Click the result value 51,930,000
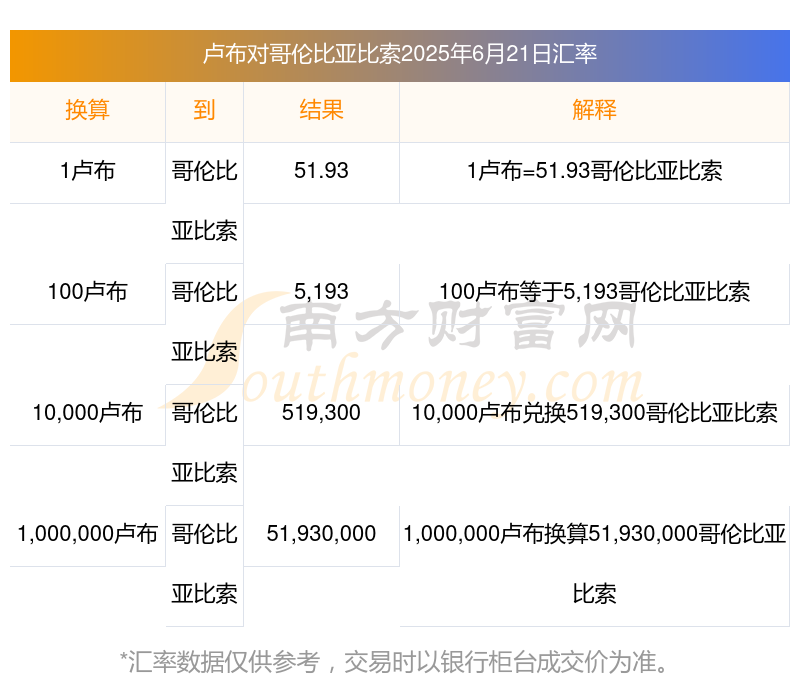This screenshot has width=800, height=693. [321, 533]
